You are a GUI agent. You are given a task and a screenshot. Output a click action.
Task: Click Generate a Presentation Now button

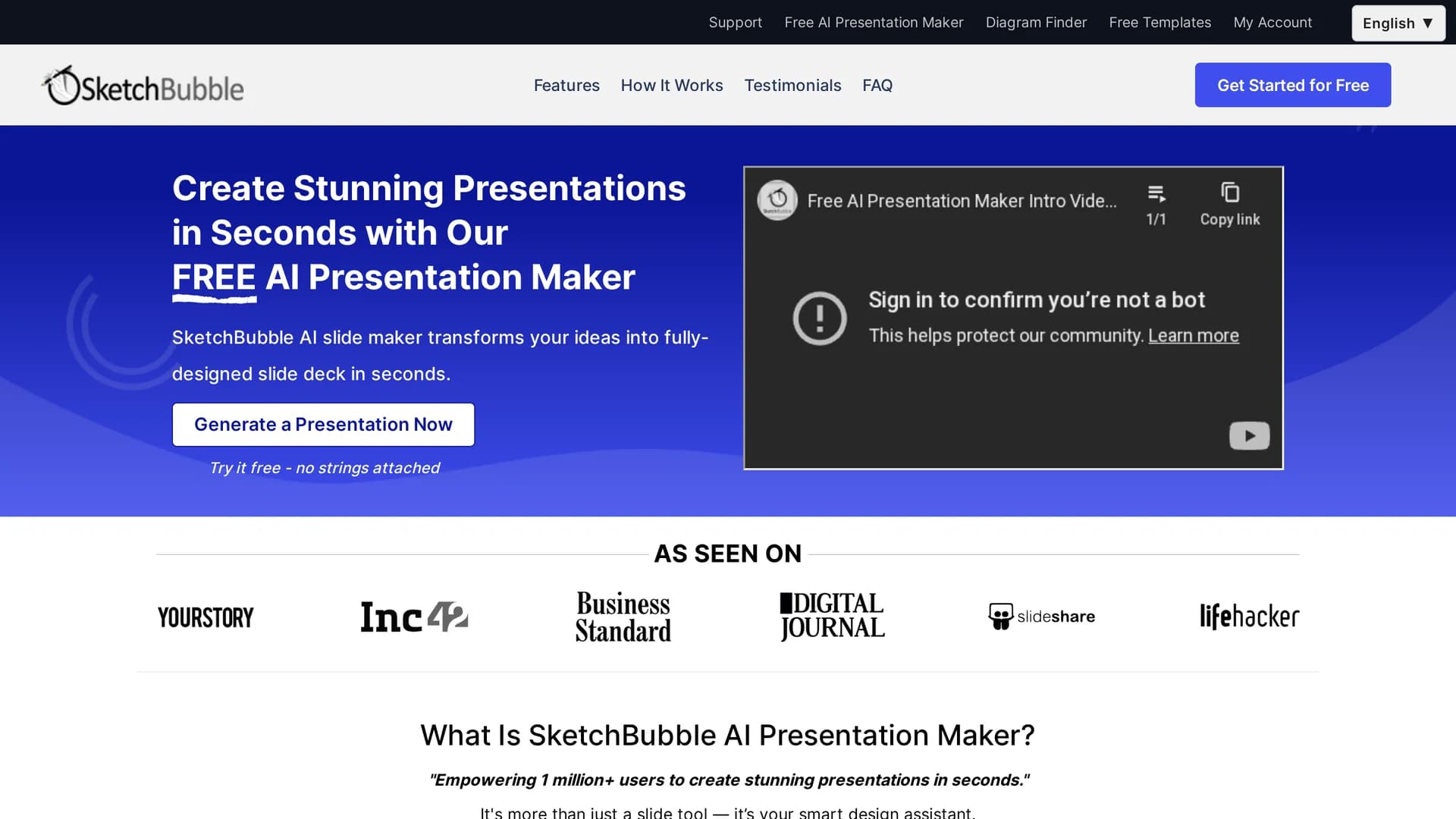323,425
